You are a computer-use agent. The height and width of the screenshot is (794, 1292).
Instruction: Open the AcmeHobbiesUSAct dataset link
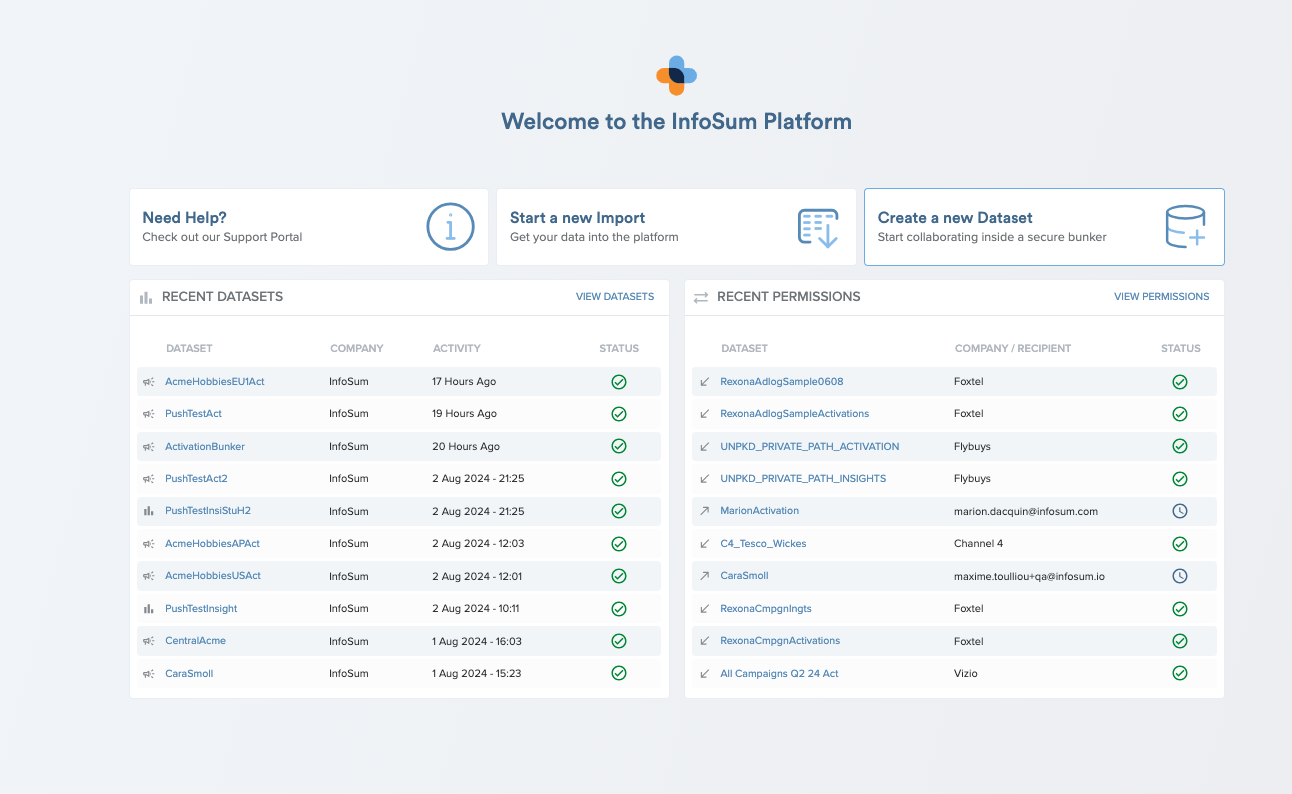(213, 576)
